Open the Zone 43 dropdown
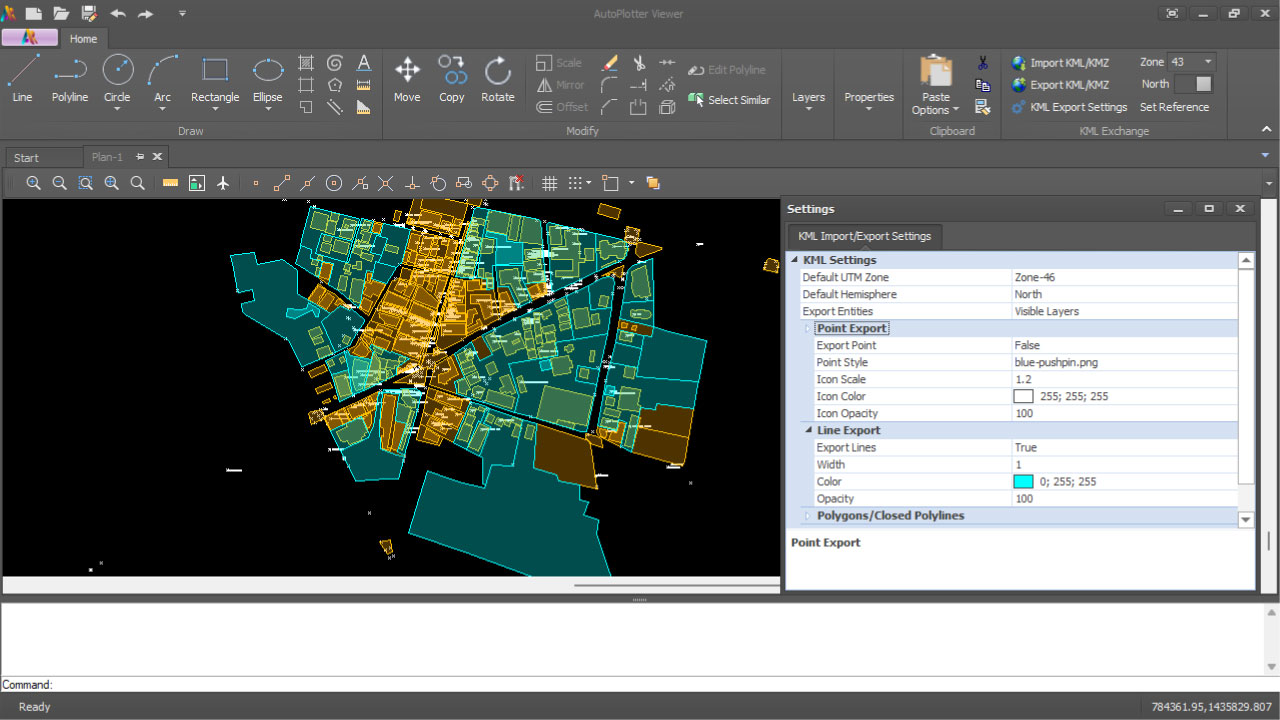The height and width of the screenshot is (720, 1280). pos(1209,62)
